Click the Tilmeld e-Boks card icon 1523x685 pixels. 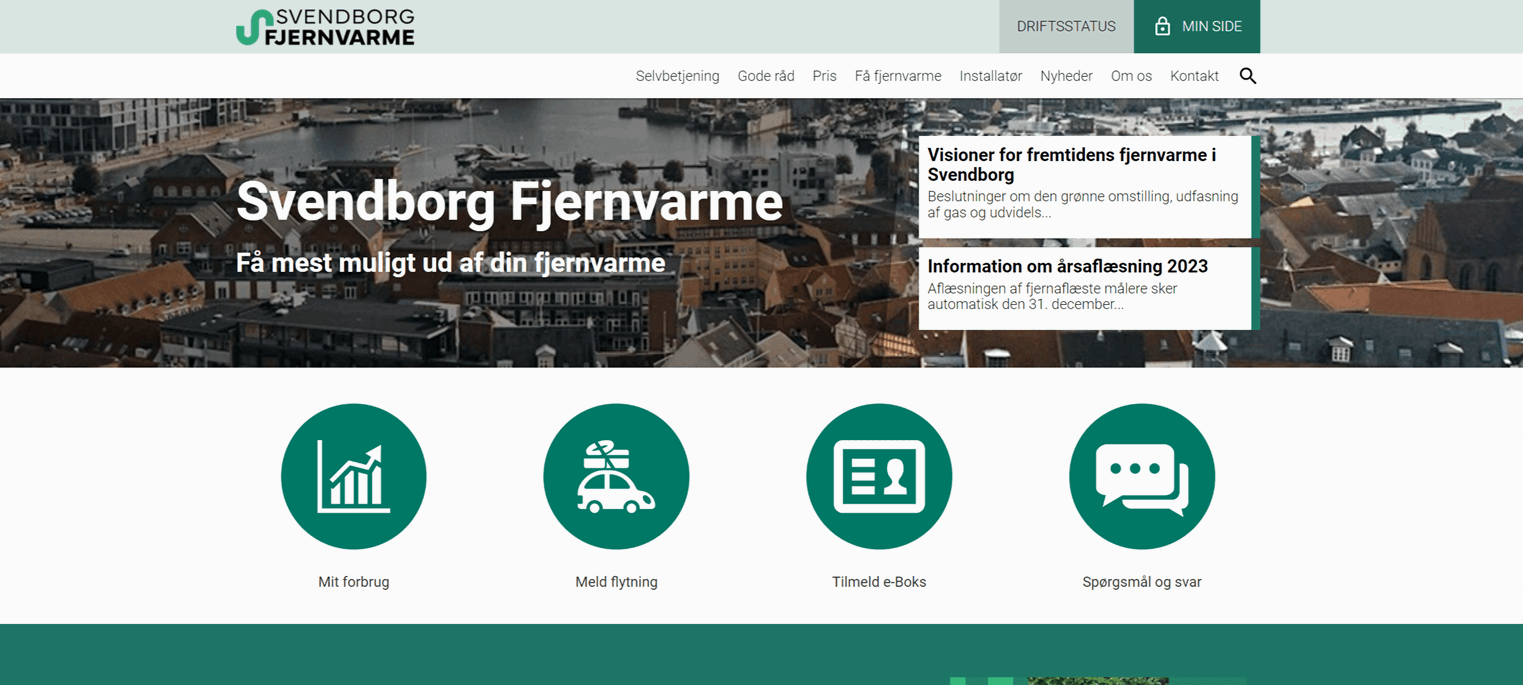(879, 477)
